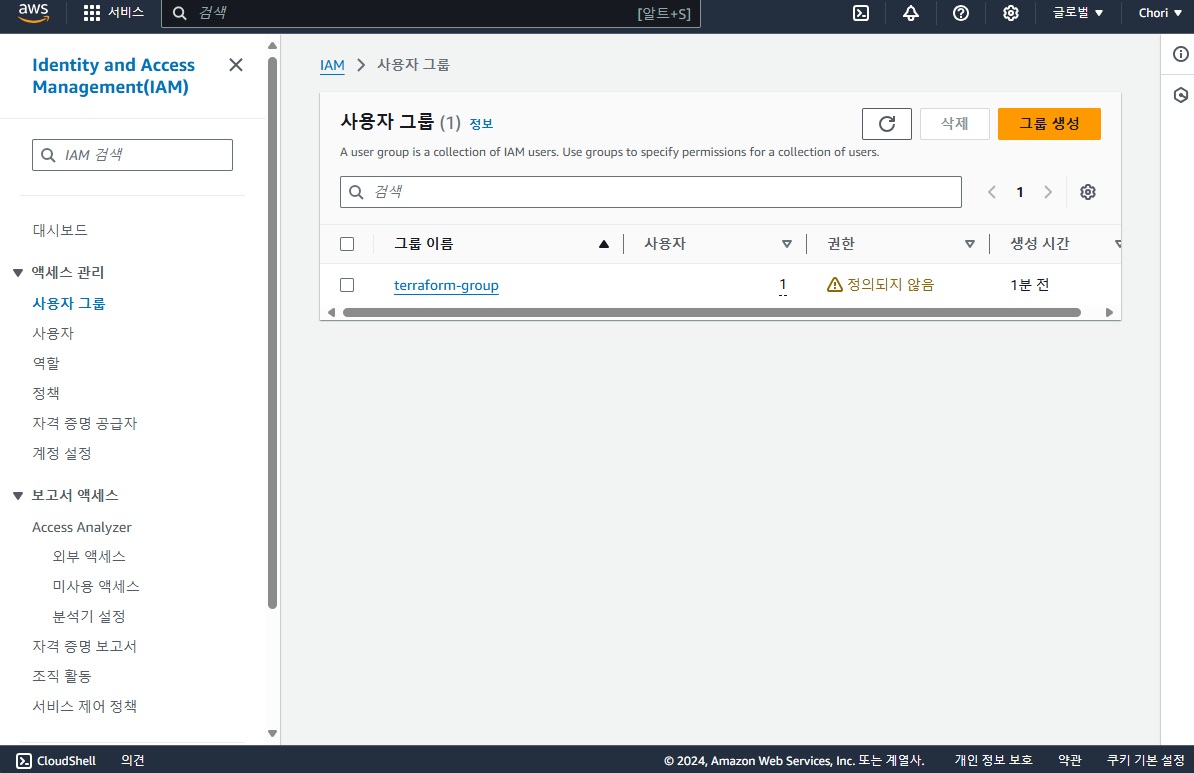Click the sidebar vertical scrollbar
1194x773 pixels.
(x=273, y=334)
